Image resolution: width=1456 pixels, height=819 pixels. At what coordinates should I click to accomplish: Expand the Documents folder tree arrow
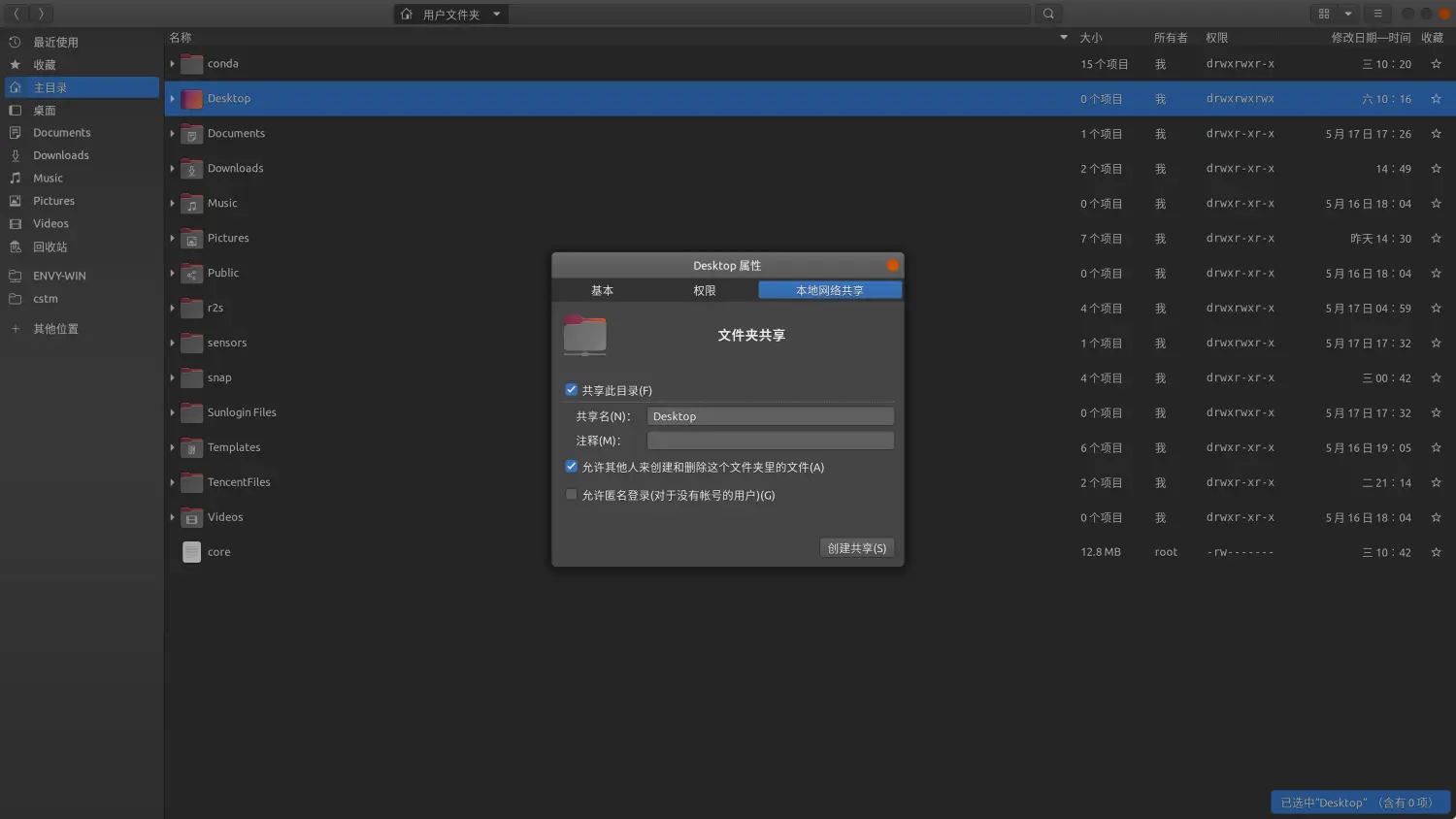[x=173, y=134]
